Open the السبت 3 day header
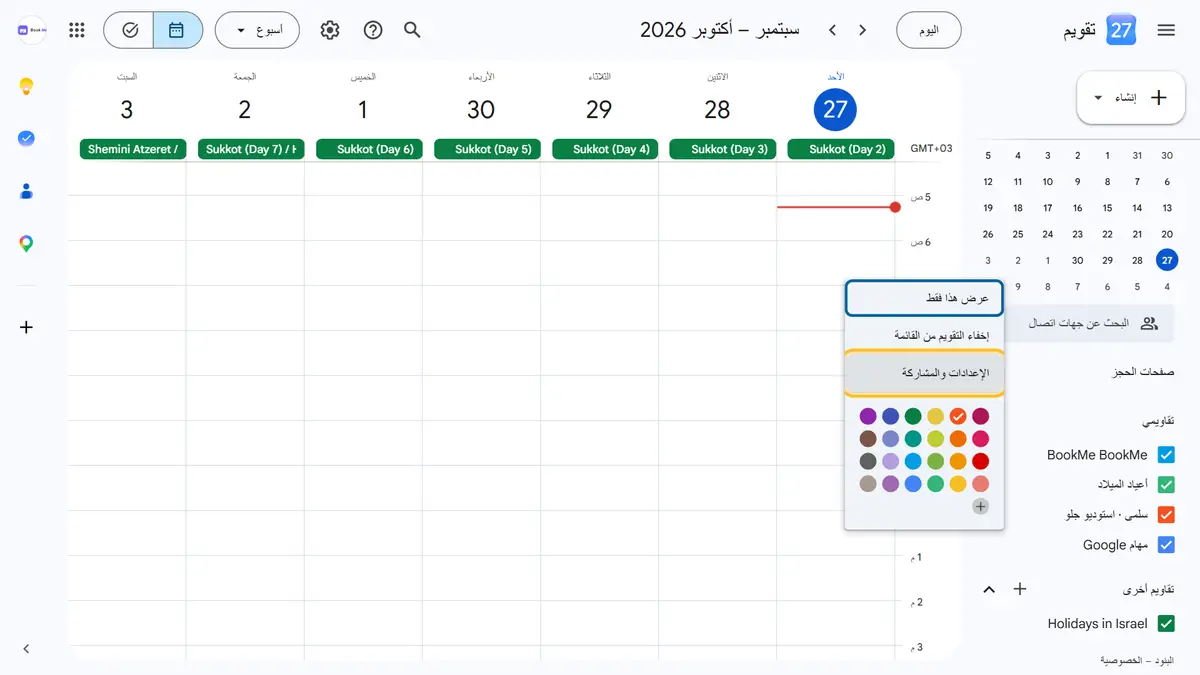Image resolution: width=1200 pixels, height=675 pixels. coord(127,109)
